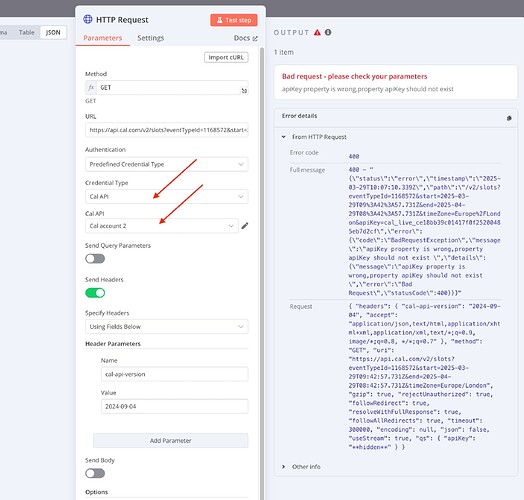
Task: Switch to the Parameters tab
Action: (103, 38)
